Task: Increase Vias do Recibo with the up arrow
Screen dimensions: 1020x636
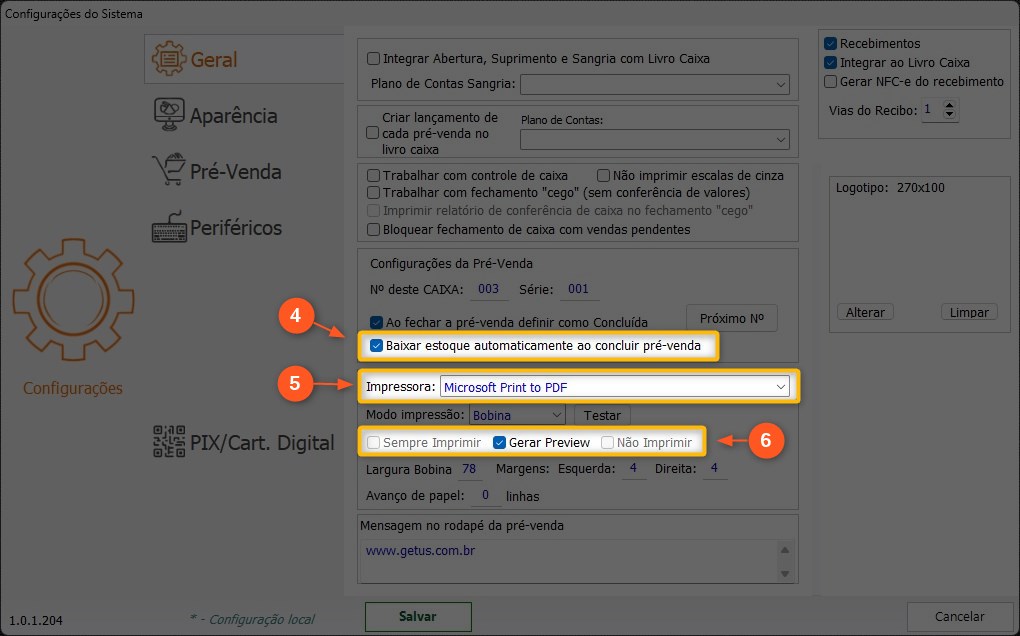Action: pos(949,105)
